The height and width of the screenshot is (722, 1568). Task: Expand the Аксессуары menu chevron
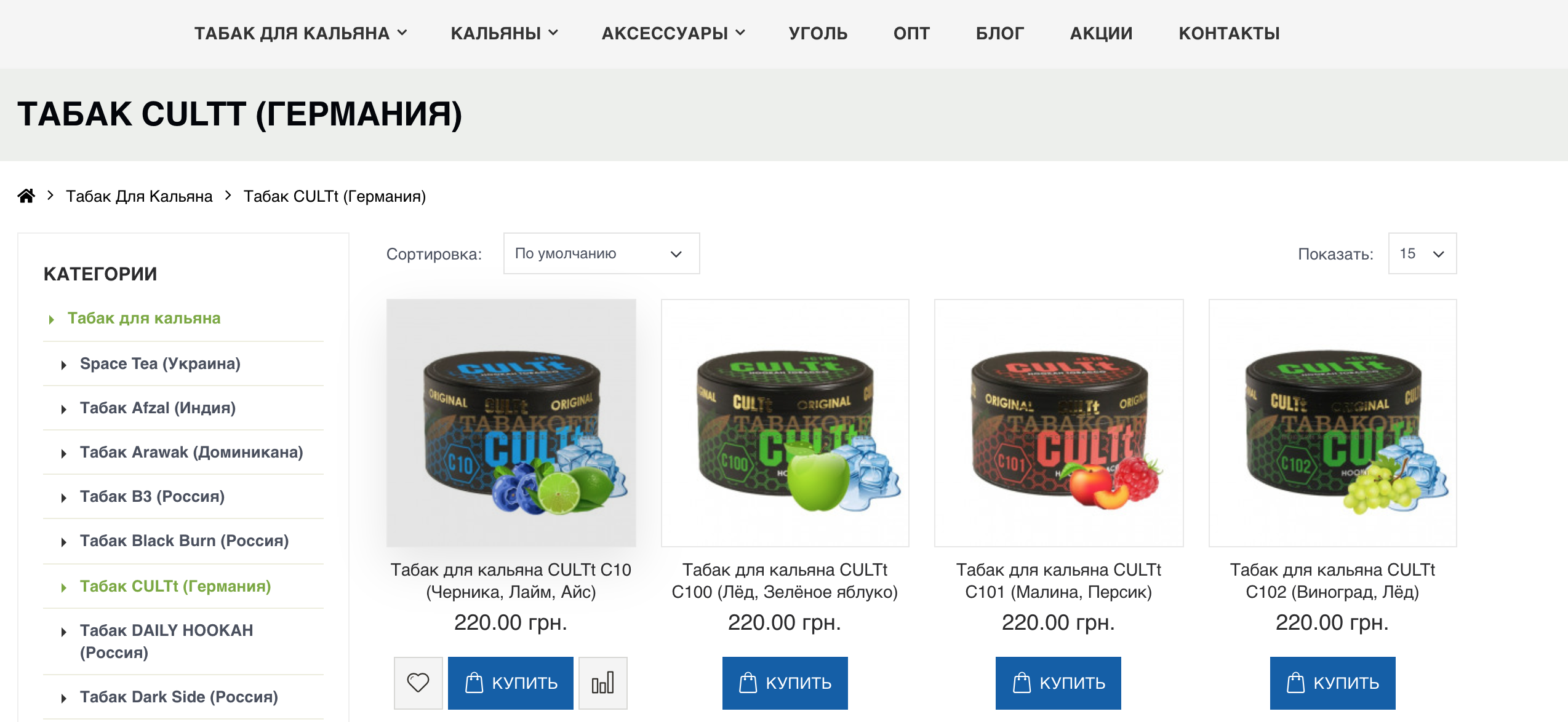click(x=740, y=33)
